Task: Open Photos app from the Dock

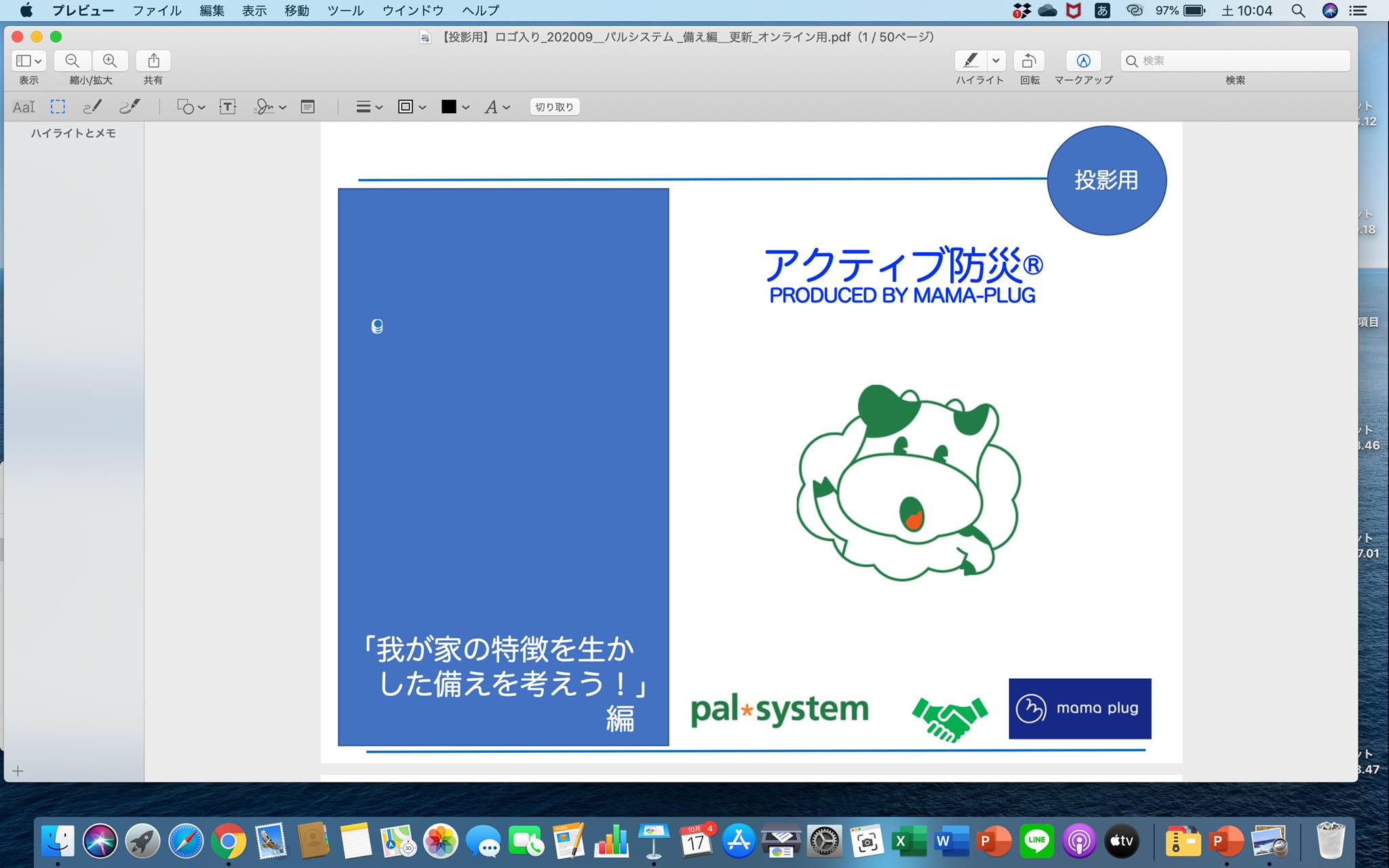Action: click(441, 842)
